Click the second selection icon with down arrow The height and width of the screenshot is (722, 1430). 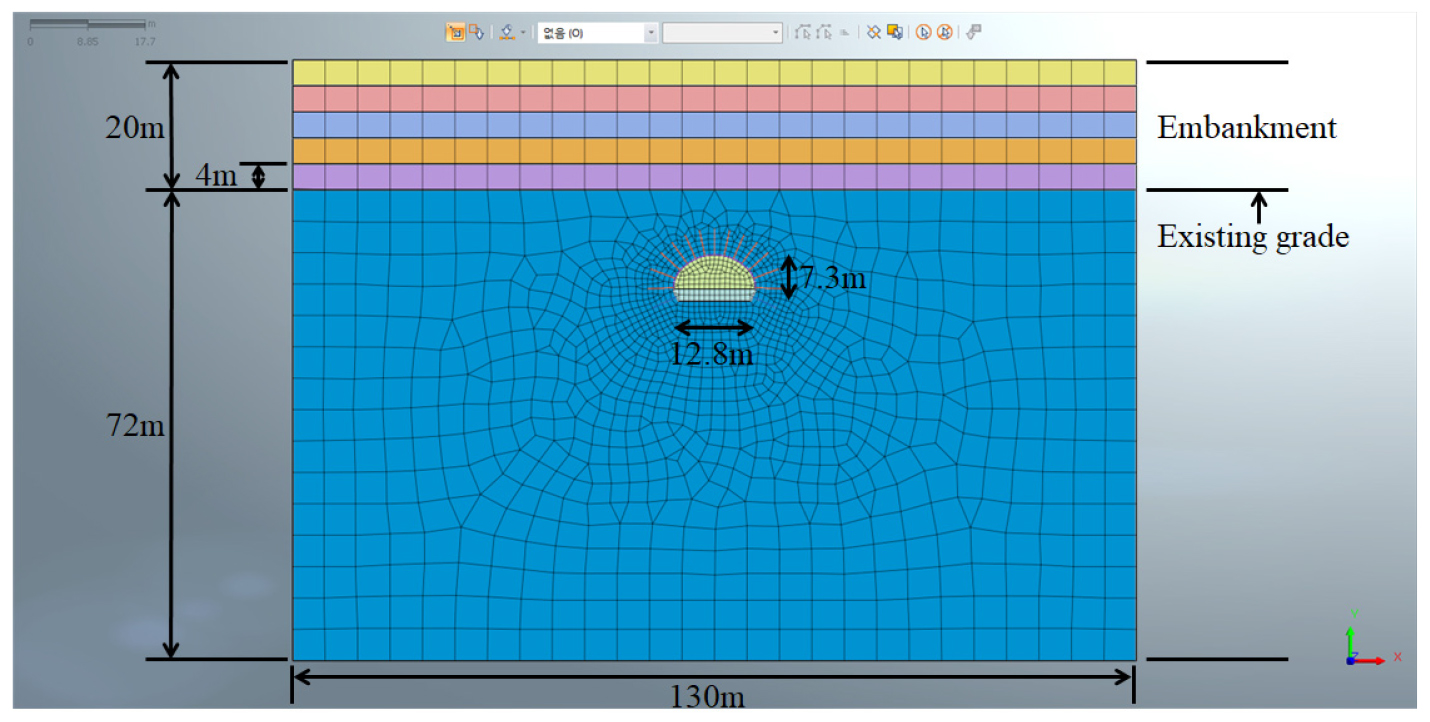tap(477, 33)
